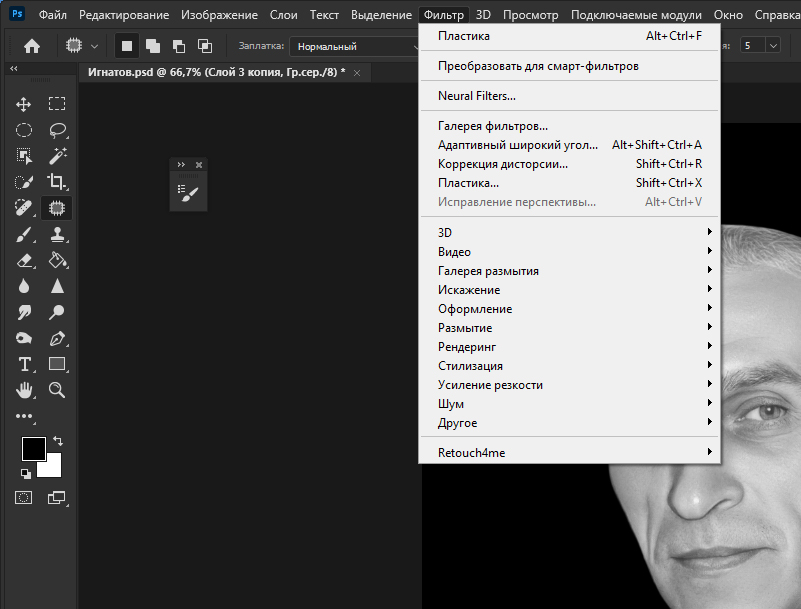Select the Sponge tool
Viewport: 801px width, 609px height.
(x=23, y=338)
